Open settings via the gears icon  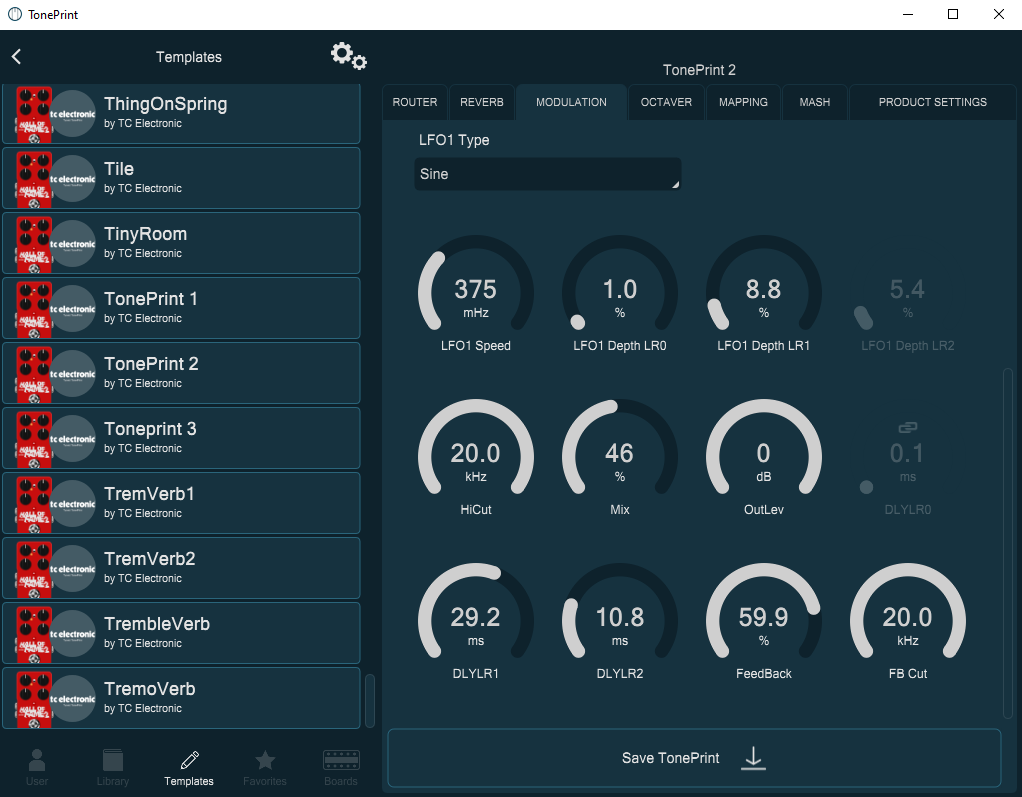349,57
